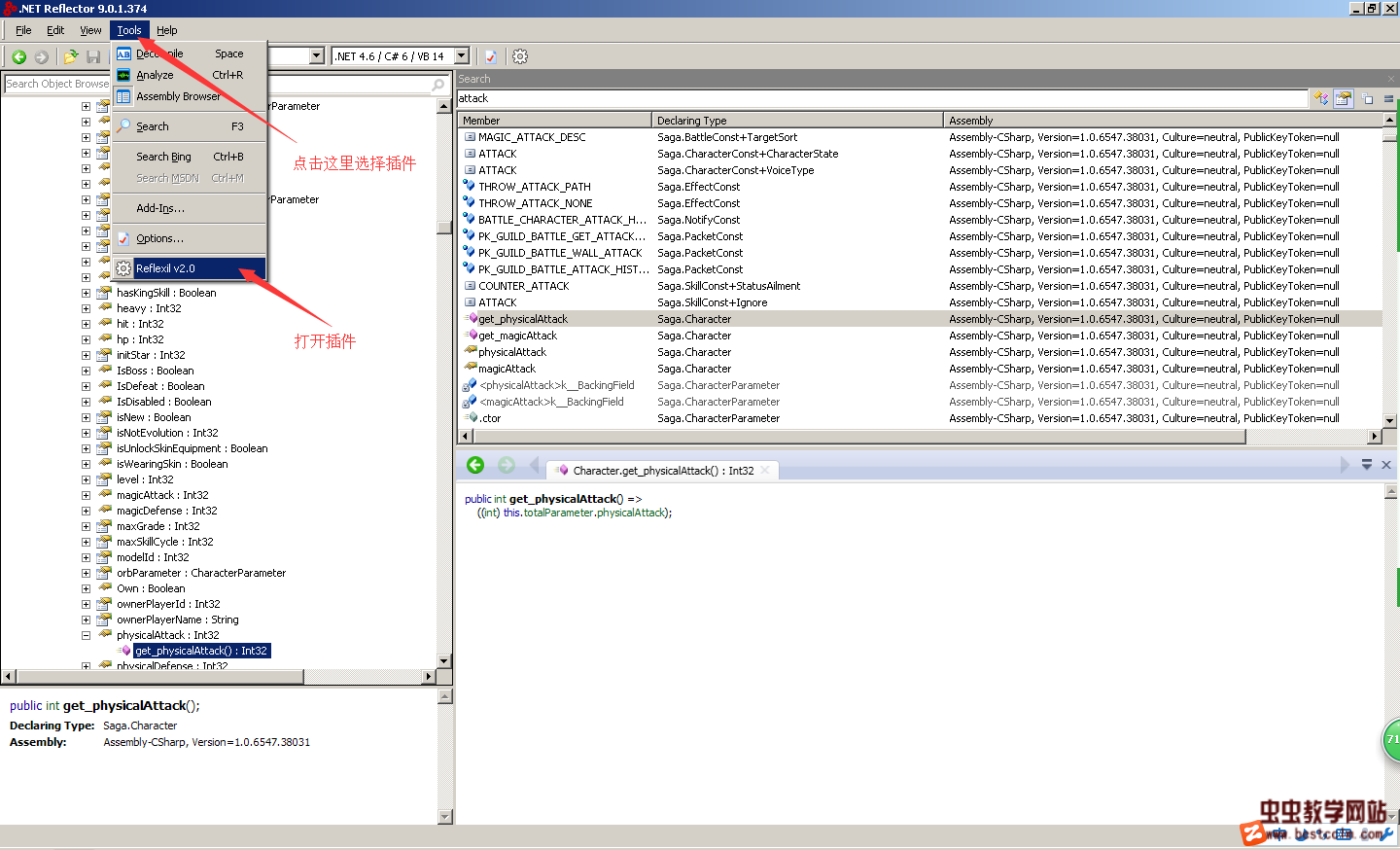
Task: Sort search results by Member column
Action: point(554,121)
